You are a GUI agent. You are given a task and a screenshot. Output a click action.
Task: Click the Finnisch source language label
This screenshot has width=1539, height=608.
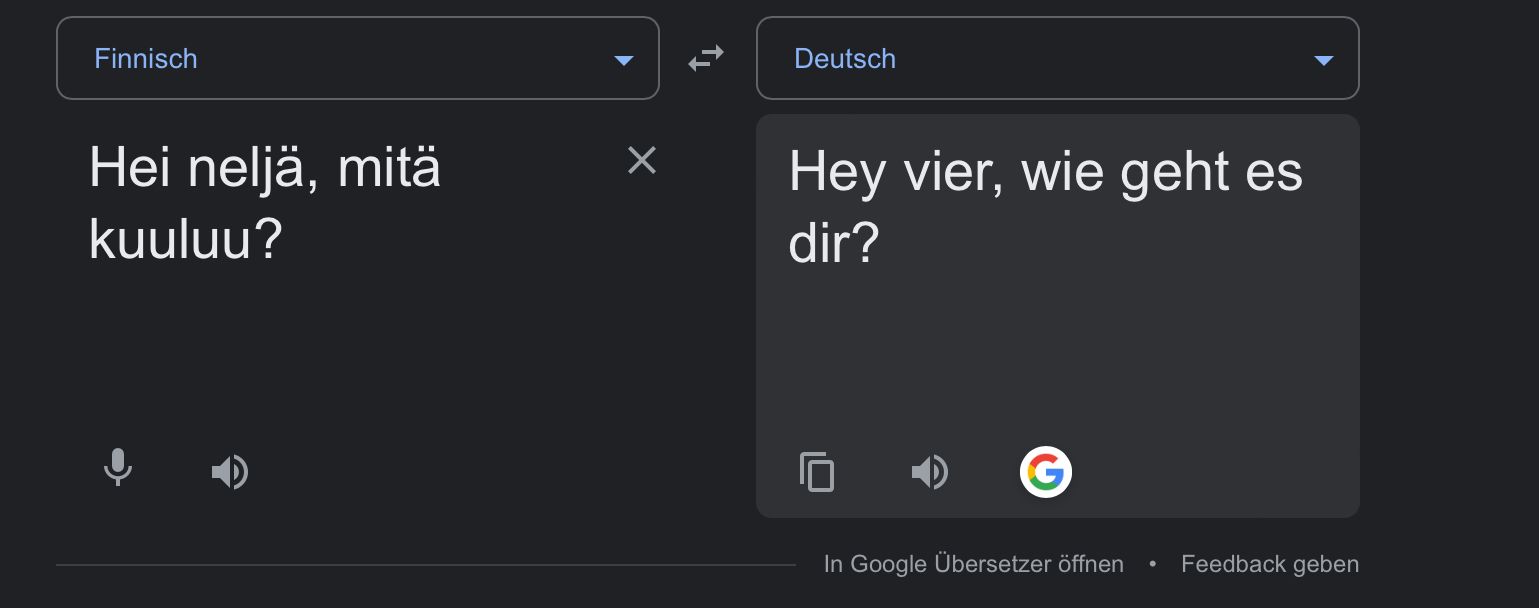click(x=146, y=59)
